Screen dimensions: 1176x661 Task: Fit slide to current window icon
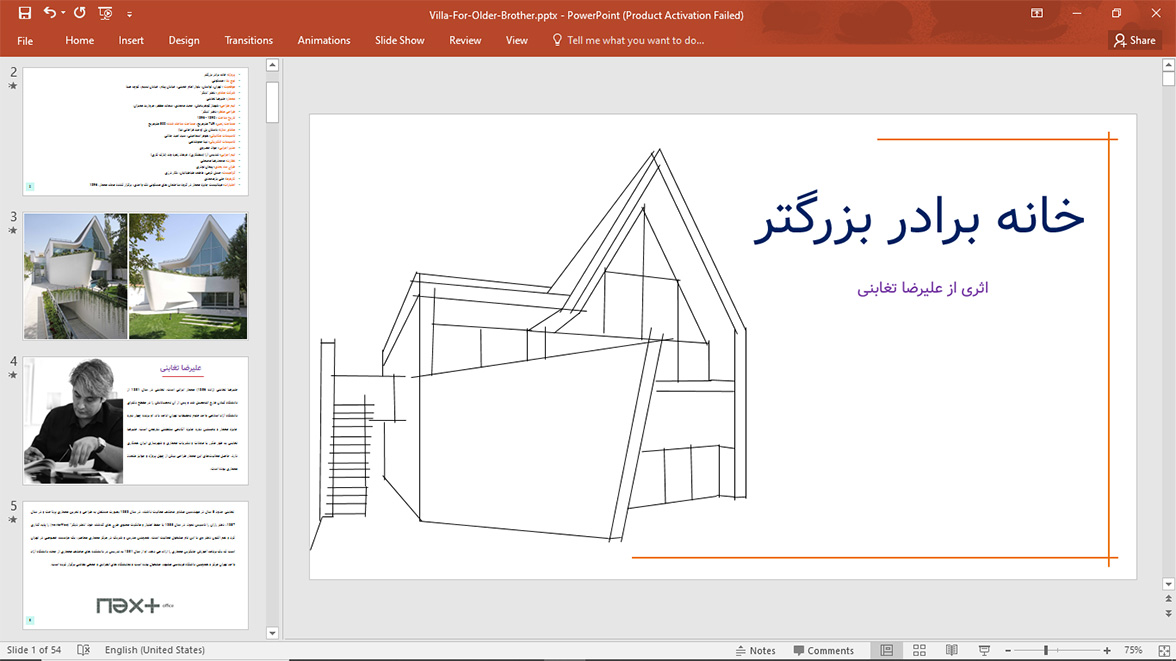pyautogui.click(x=1164, y=650)
